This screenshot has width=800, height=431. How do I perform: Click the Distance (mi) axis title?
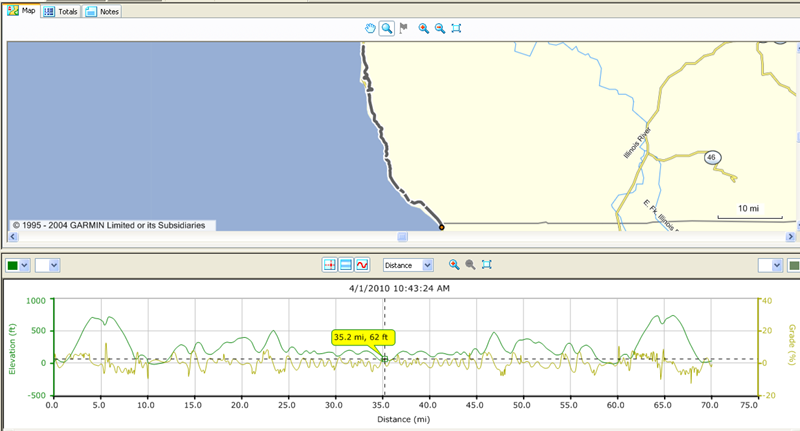[404, 419]
